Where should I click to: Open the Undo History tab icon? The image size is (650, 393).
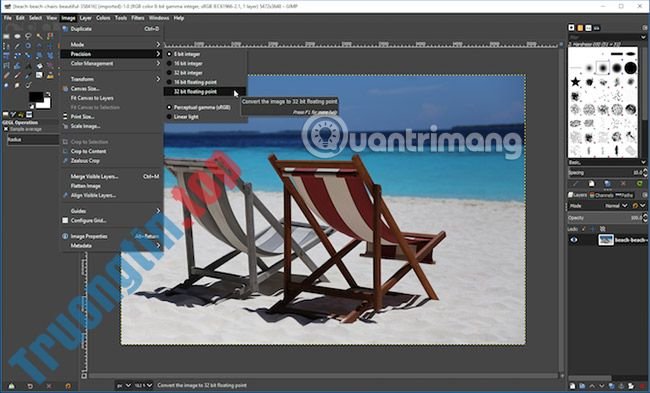click(x=22, y=114)
